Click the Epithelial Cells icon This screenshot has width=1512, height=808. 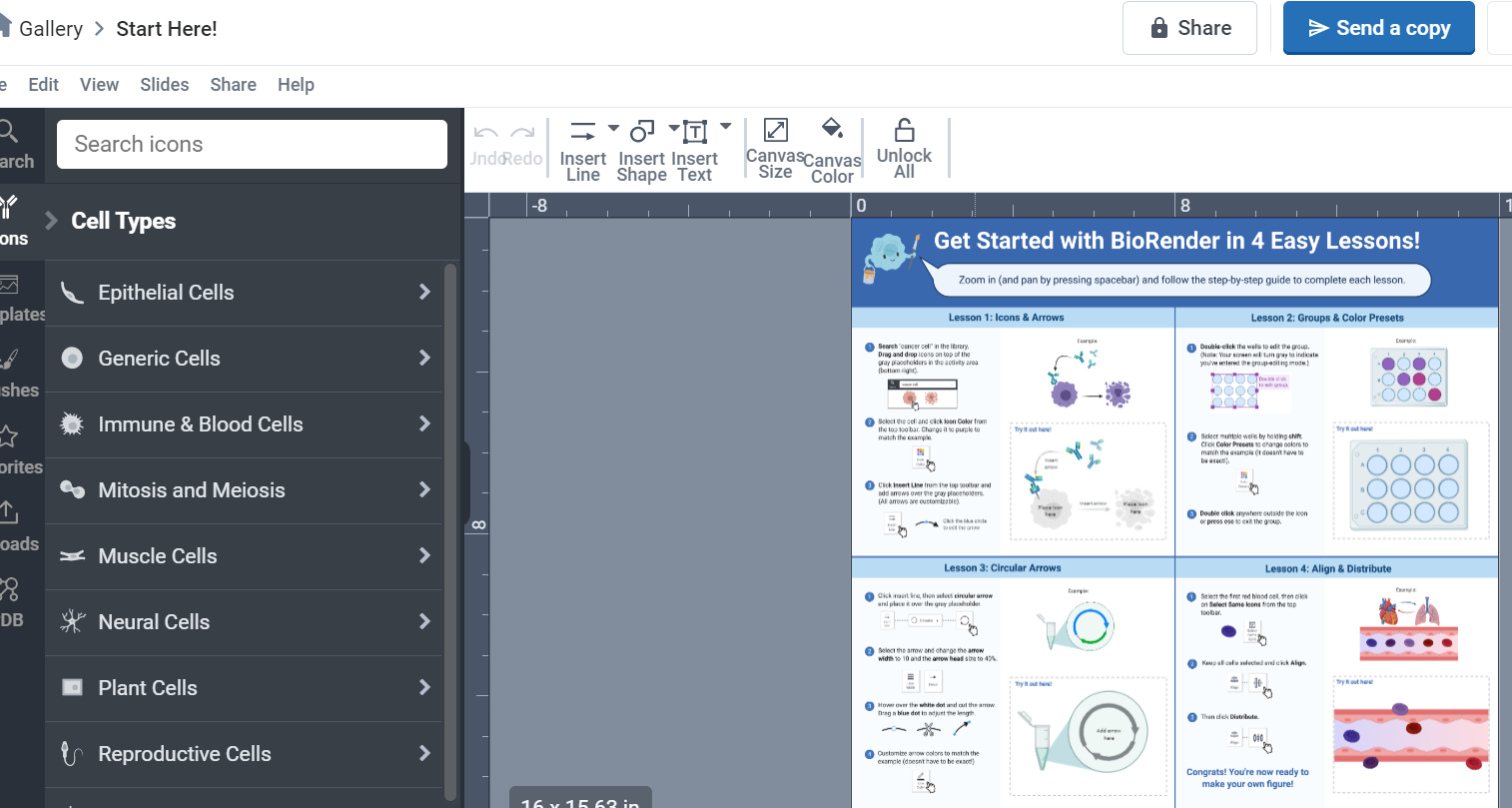tap(72, 293)
